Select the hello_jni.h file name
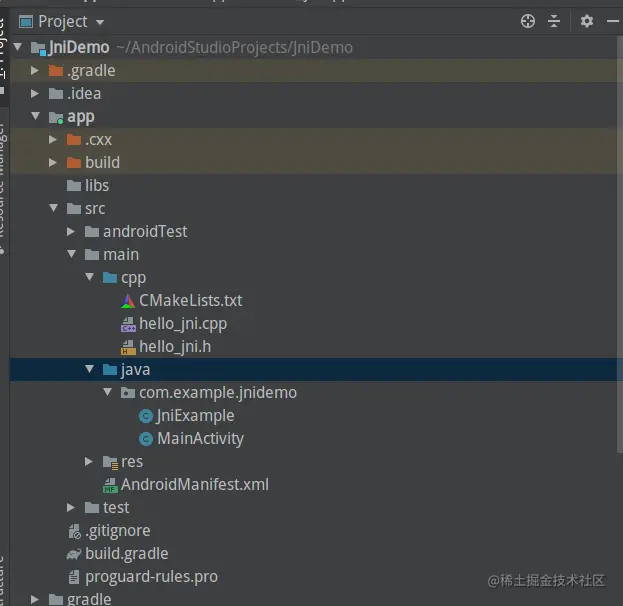 click(x=175, y=347)
